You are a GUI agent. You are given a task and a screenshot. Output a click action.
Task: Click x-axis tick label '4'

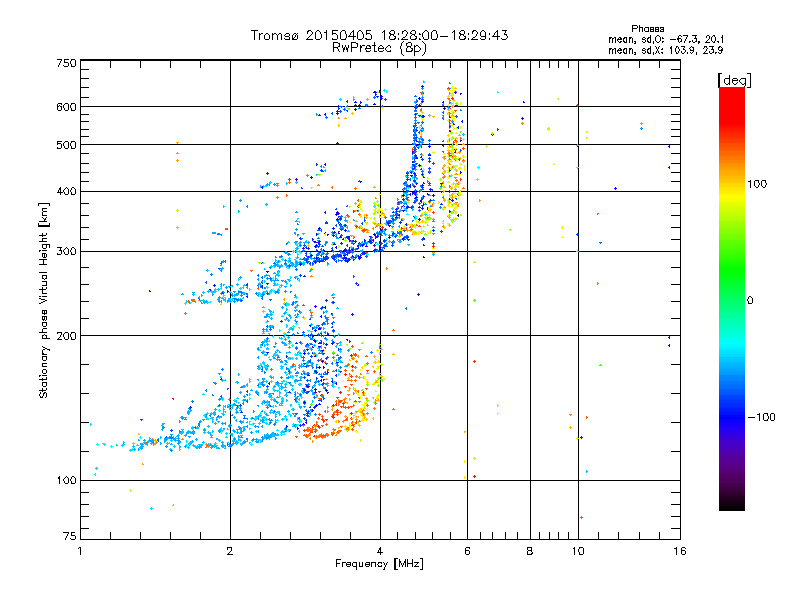(x=380, y=551)
